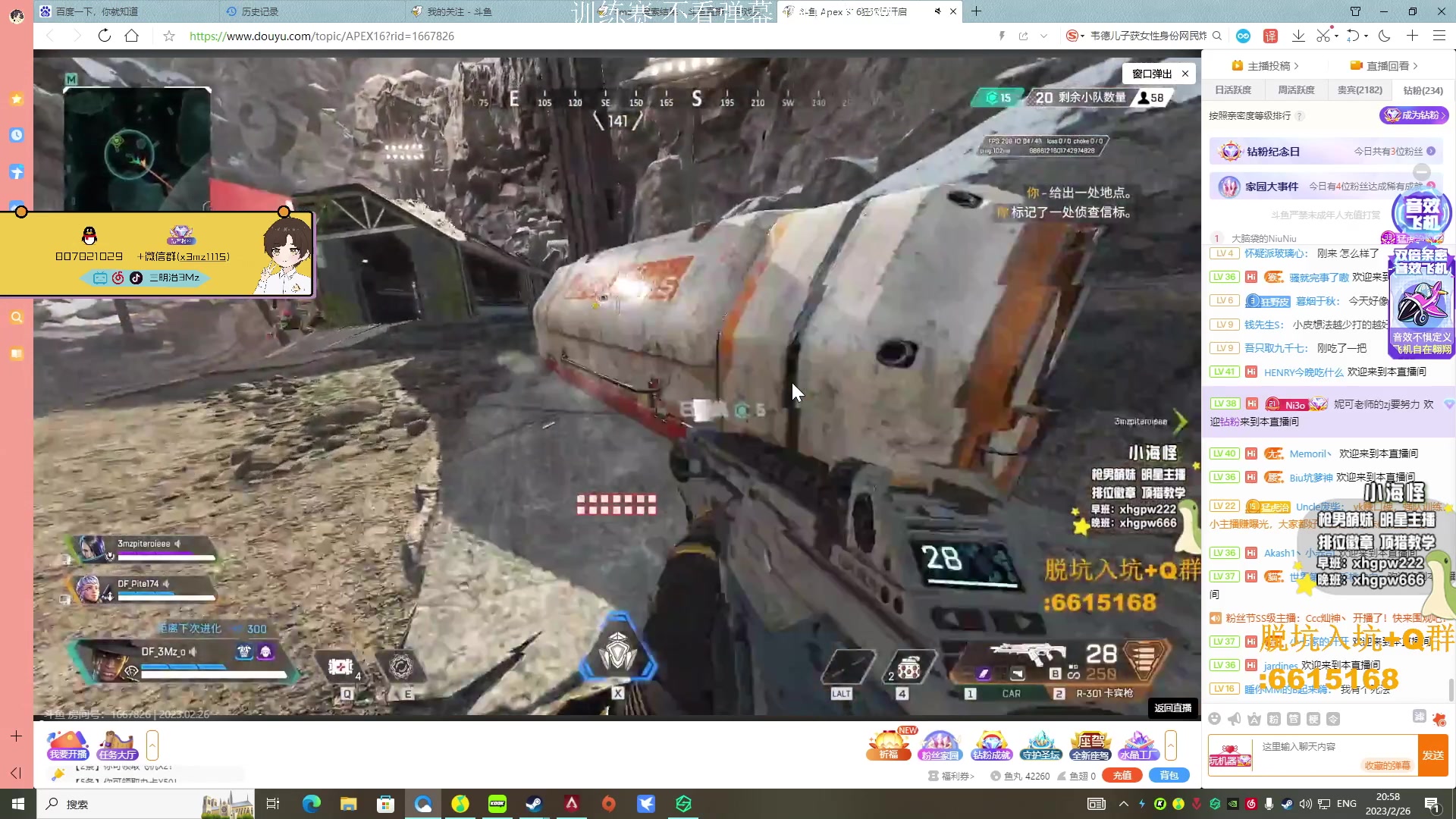This screenshot has width=1456, height=819.
Task: Select the 周活跃度 ranking tab
Action: point(1296,90)
